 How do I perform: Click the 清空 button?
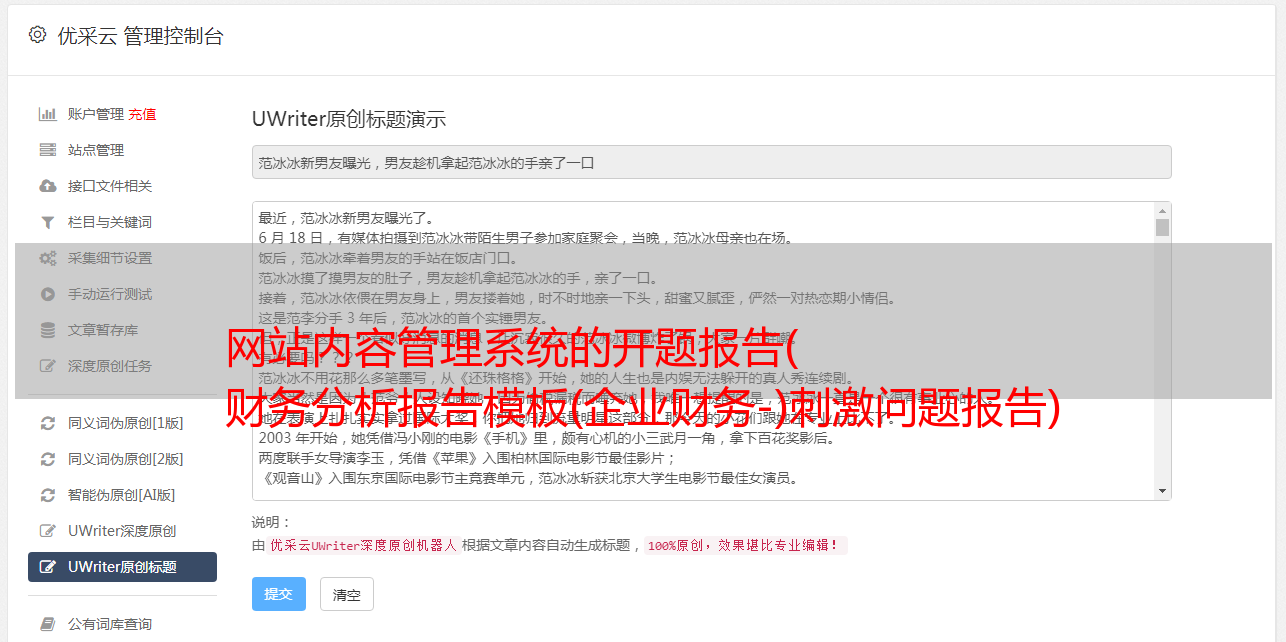tap(347, 594)
